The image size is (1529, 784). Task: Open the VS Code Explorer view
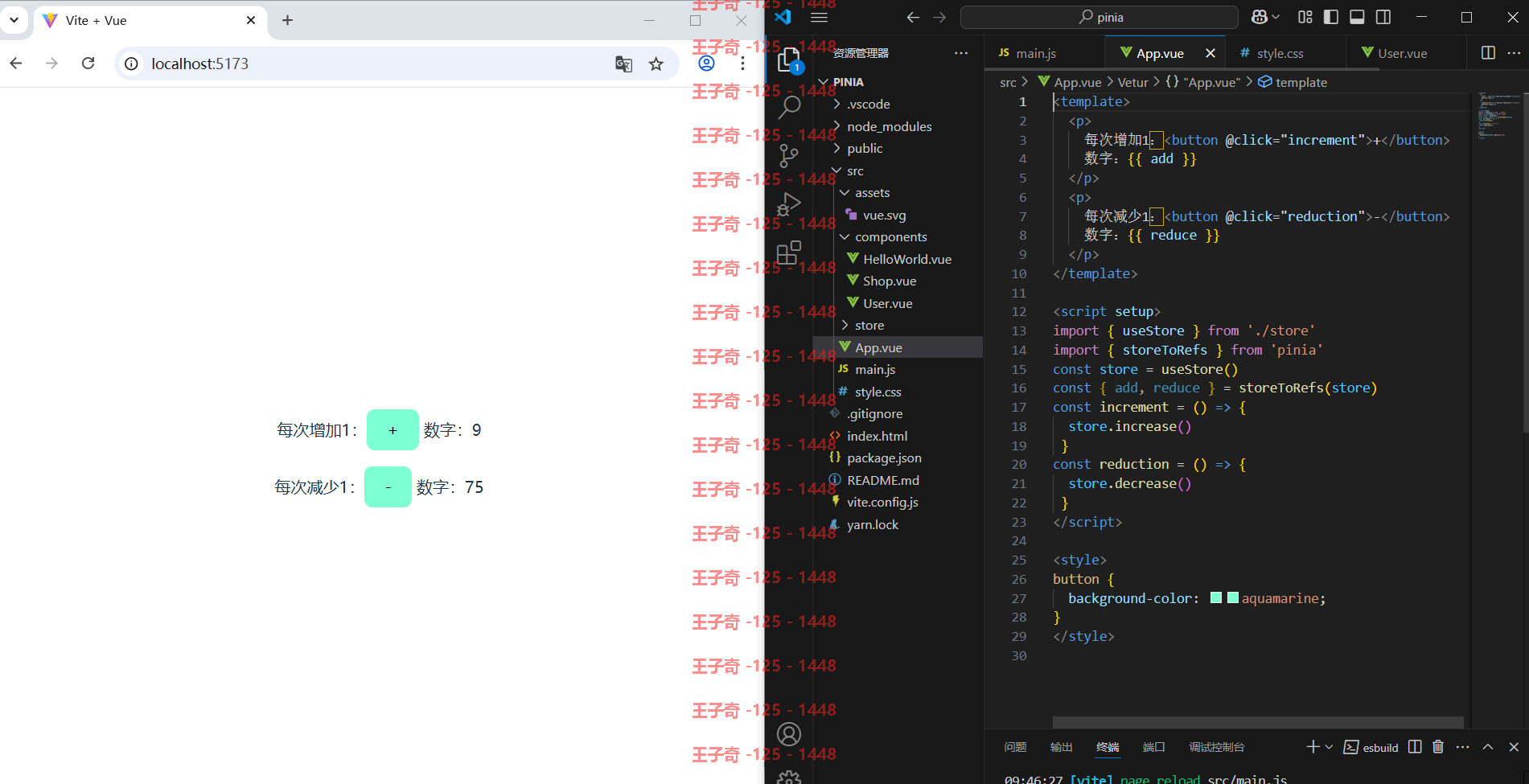[x=789, y=60]
